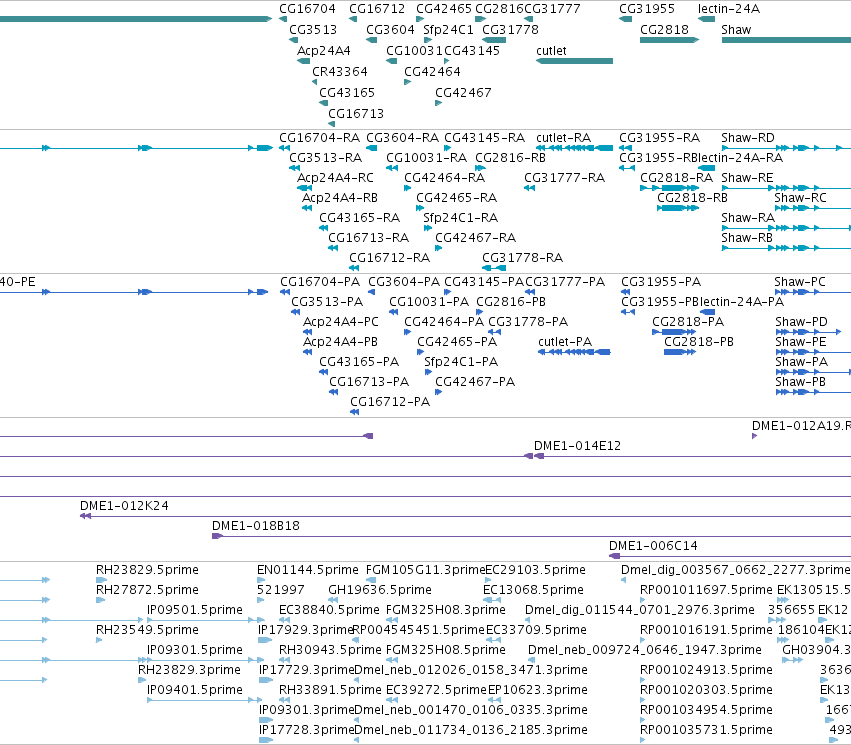Click the CG31778 gene label
The image size is (851, 745).
tap(511, 30)
